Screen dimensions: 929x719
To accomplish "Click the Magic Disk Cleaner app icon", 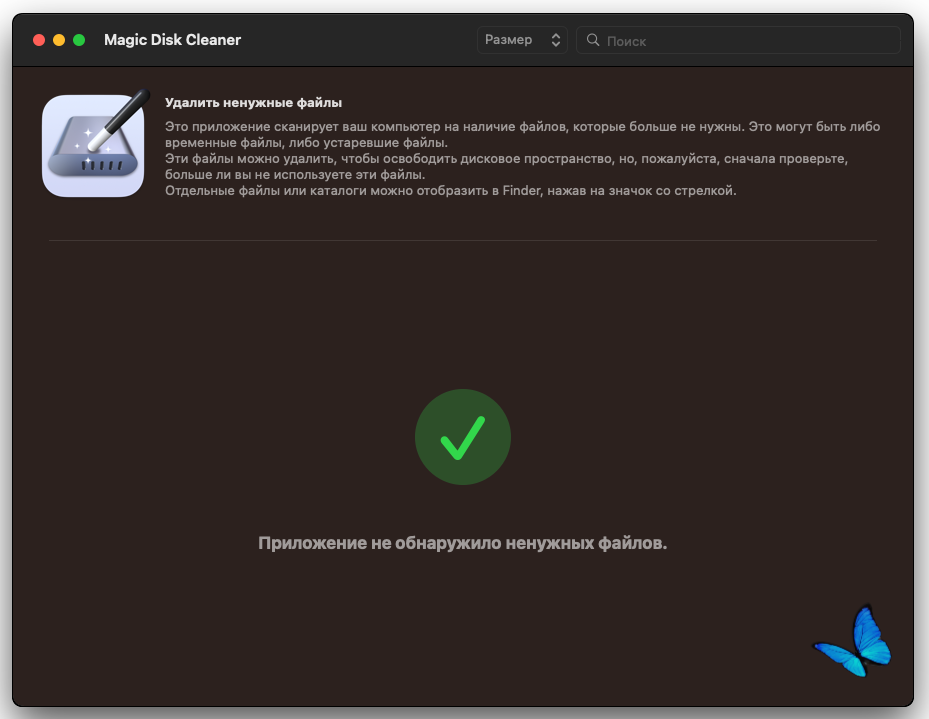I will point(95,144).
